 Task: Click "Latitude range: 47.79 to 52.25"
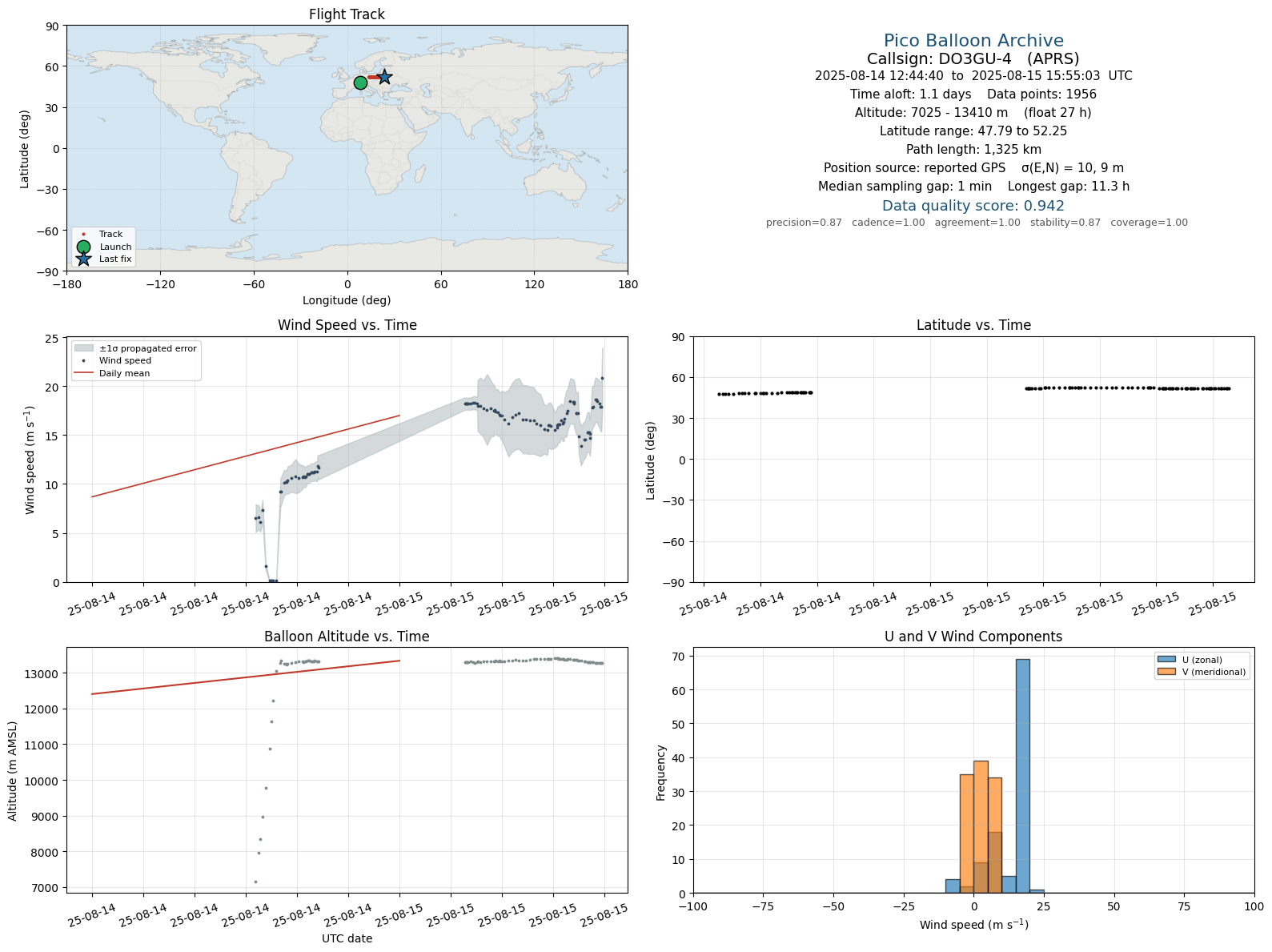pyautogui.click(x=973, y=131)
